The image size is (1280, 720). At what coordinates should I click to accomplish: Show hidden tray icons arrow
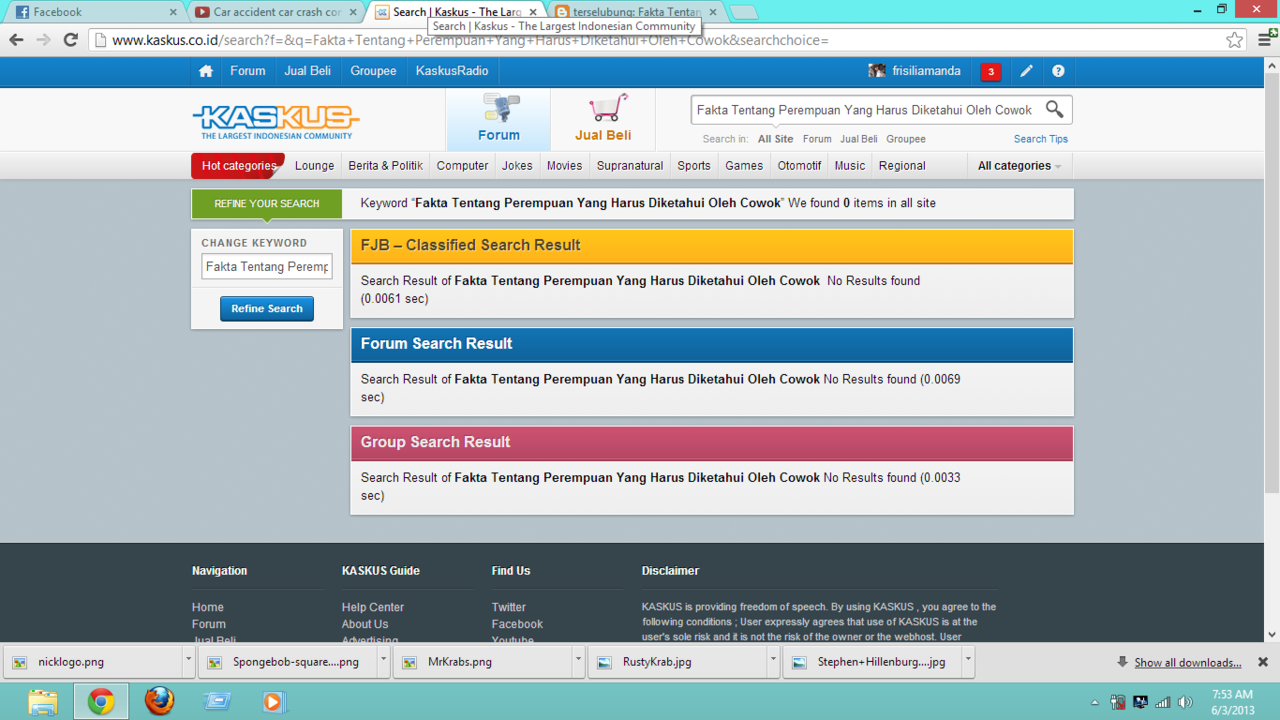click(1095, 702)
